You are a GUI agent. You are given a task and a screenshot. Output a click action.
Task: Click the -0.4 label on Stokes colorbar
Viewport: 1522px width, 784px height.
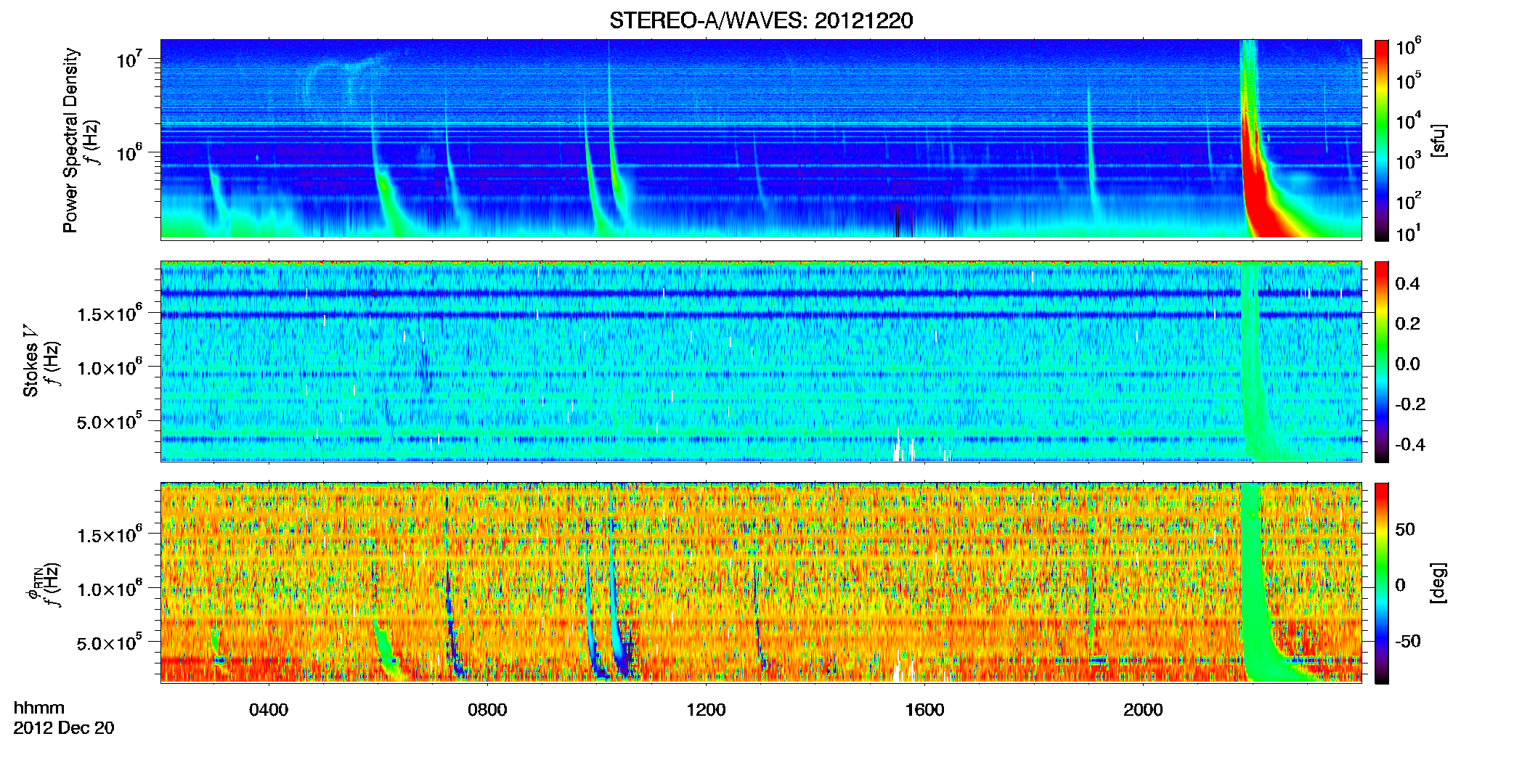(x=1410, y=445)
